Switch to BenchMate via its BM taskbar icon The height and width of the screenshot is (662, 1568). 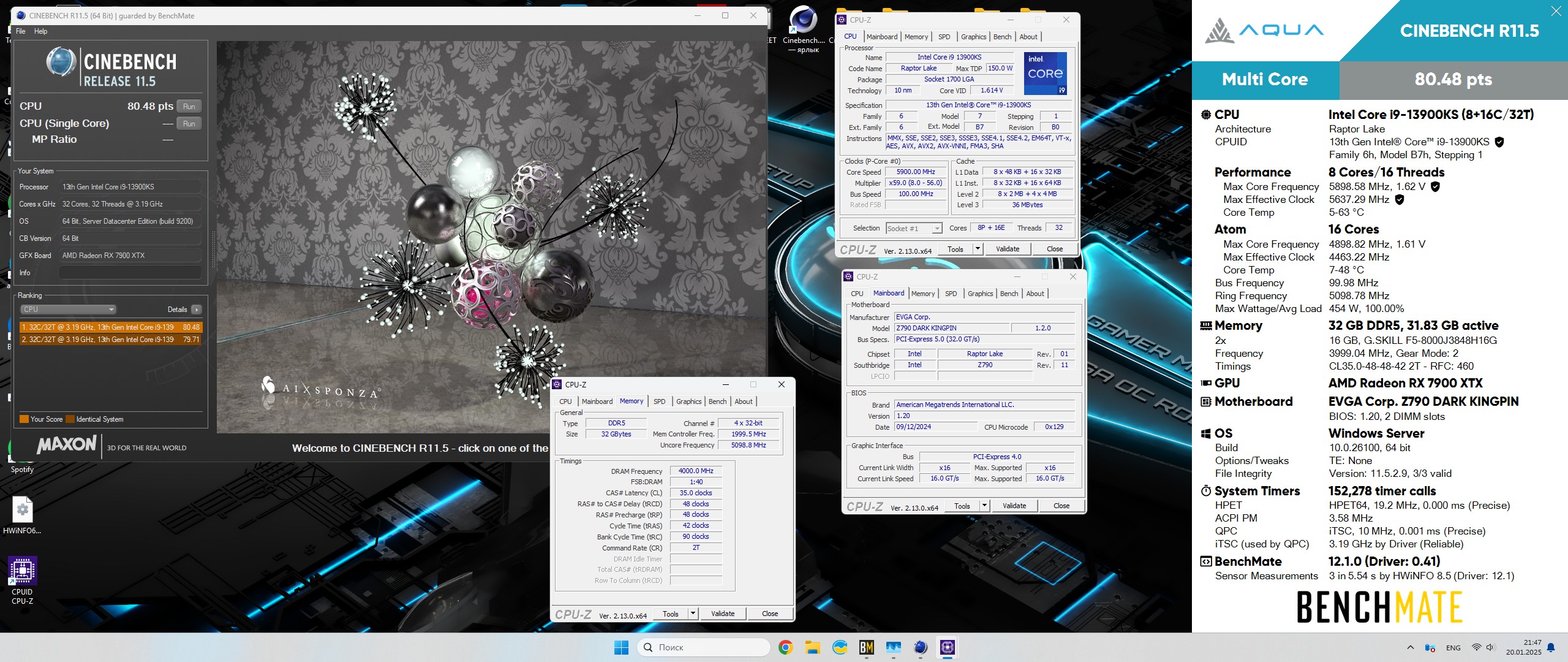[x=866, y=647]
